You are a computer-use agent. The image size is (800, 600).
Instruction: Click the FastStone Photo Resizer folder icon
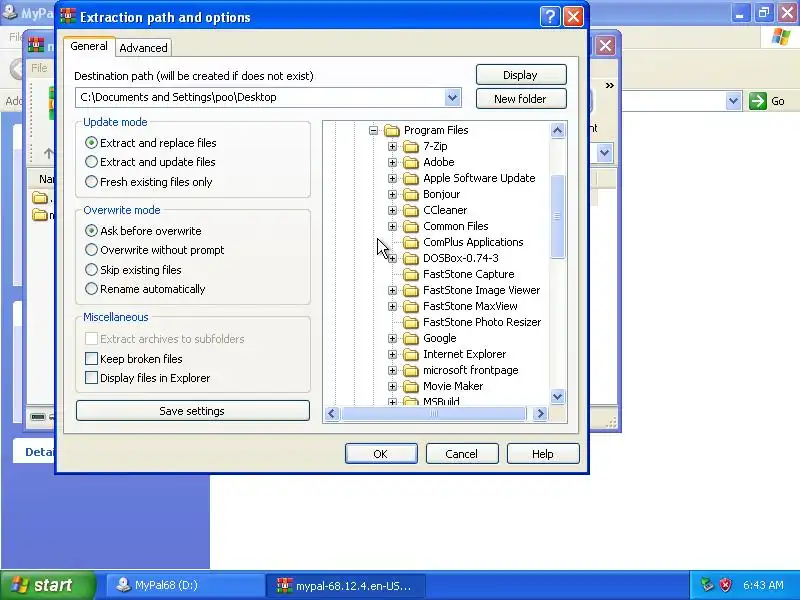[411, 322]
